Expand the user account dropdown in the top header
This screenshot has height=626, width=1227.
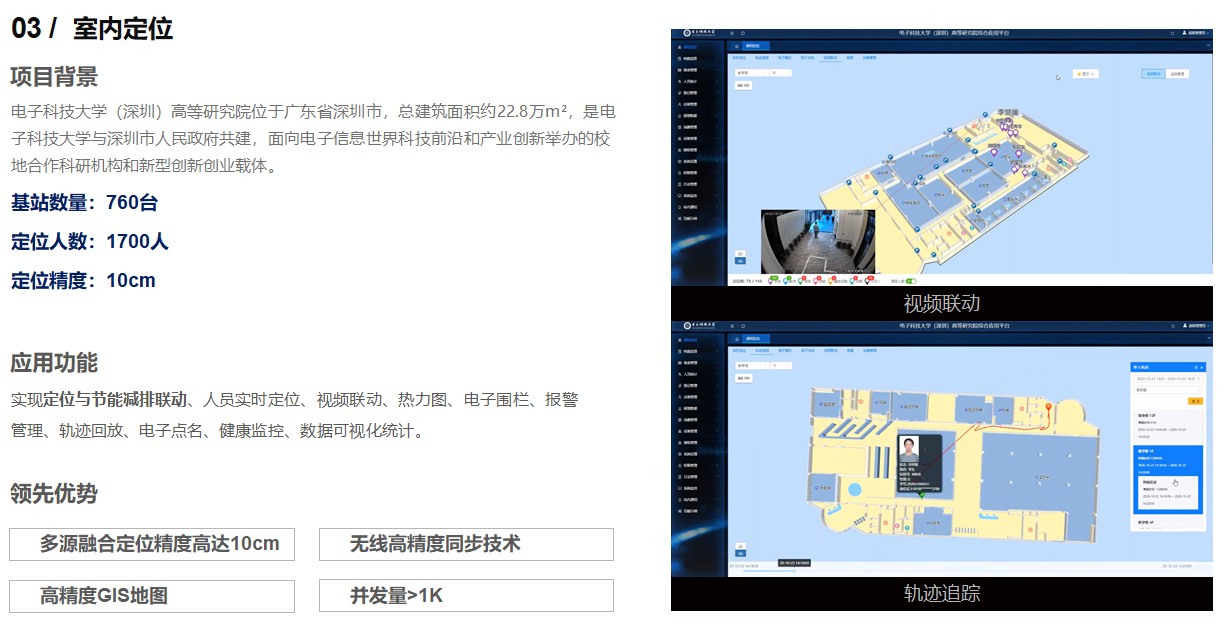(x=1194, y=33)
